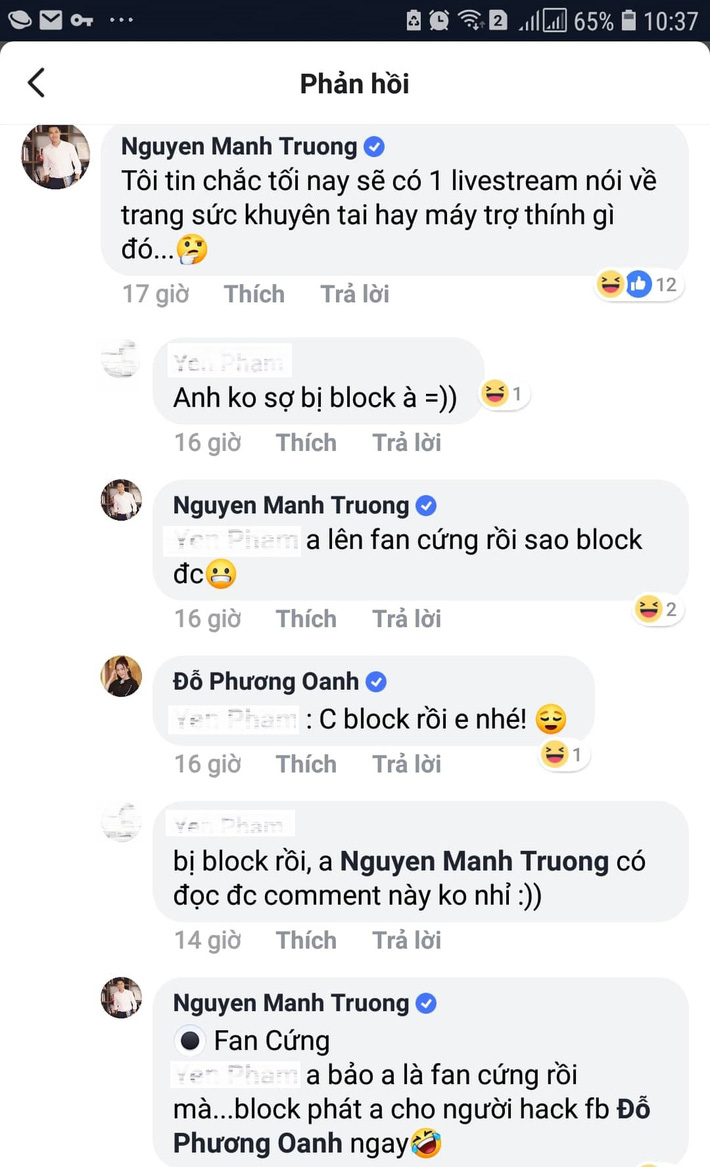Image resolution: width=710 pixels, height=1167 pixels.
Task: Tap the verified badge next to Nguyen Manh Truong
Action: [x=374, y=146]
